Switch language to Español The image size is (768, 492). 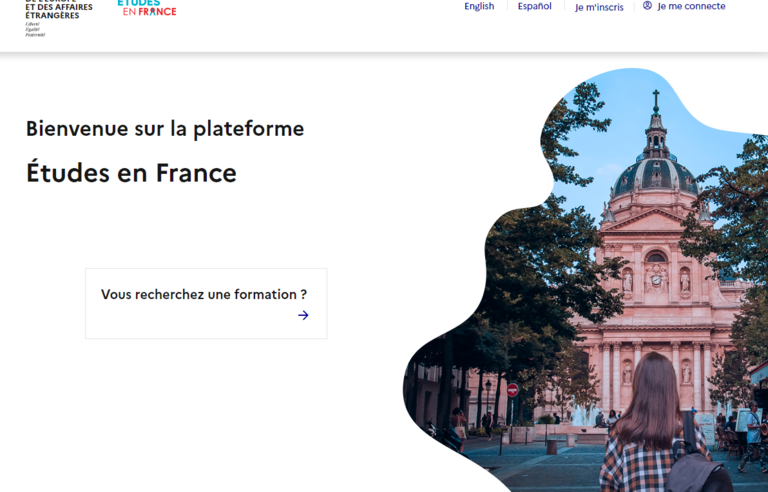click(x=534, y=6)
